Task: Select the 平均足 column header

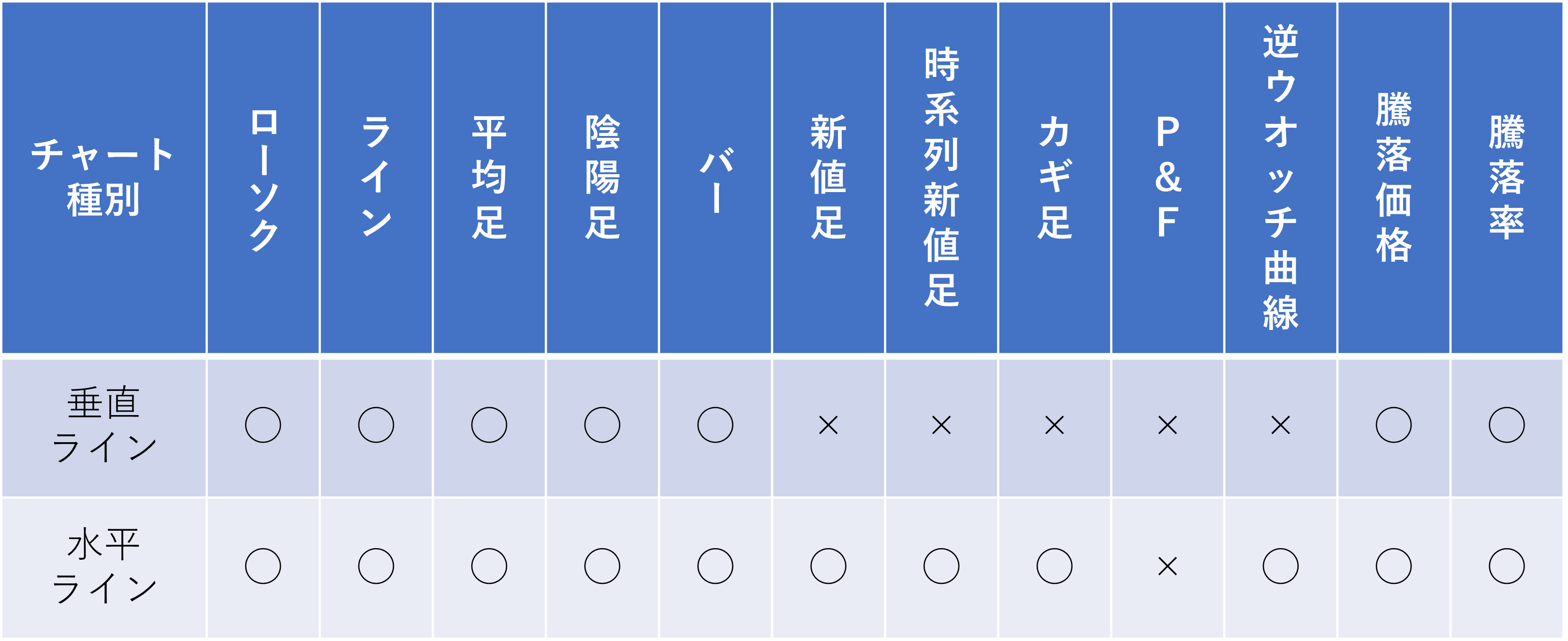Action: [x=489, y=177]
